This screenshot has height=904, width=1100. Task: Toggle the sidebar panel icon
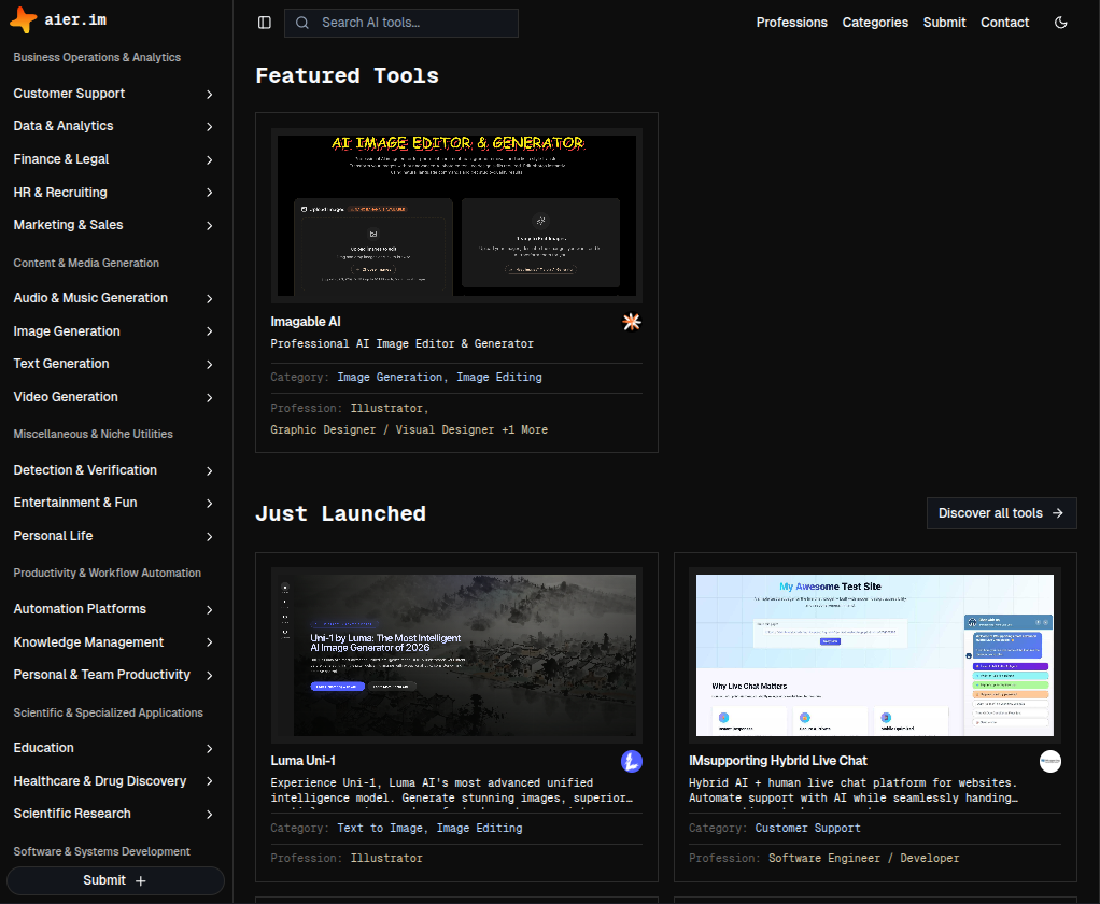pyautogui.click(x=264, y=22)
